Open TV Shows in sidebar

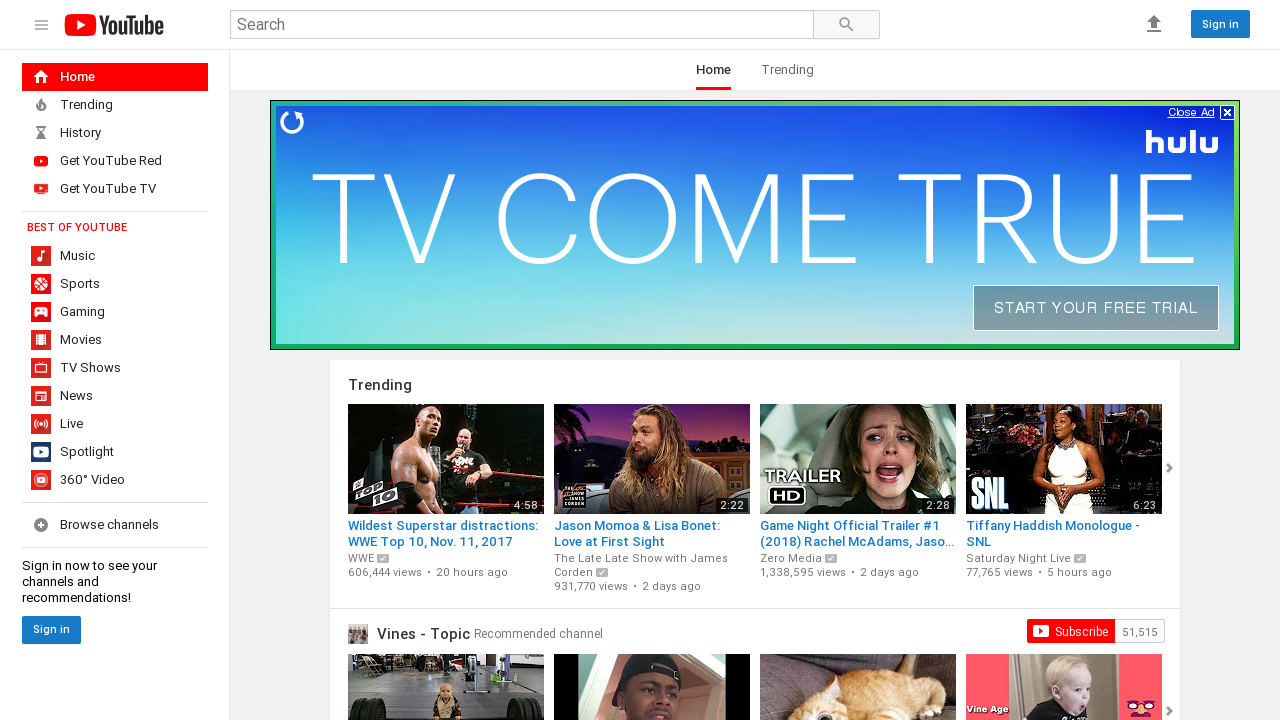pyautogui.click(x=115, y=368)
